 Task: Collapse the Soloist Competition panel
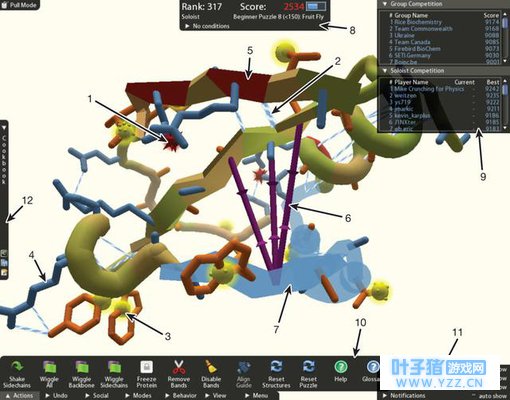[385, 71]
